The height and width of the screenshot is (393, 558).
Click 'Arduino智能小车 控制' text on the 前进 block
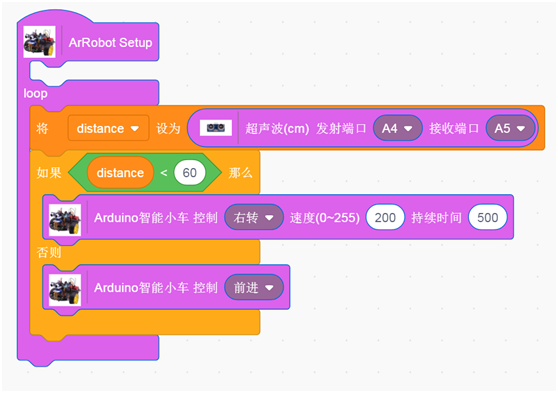tap(156, 288)
